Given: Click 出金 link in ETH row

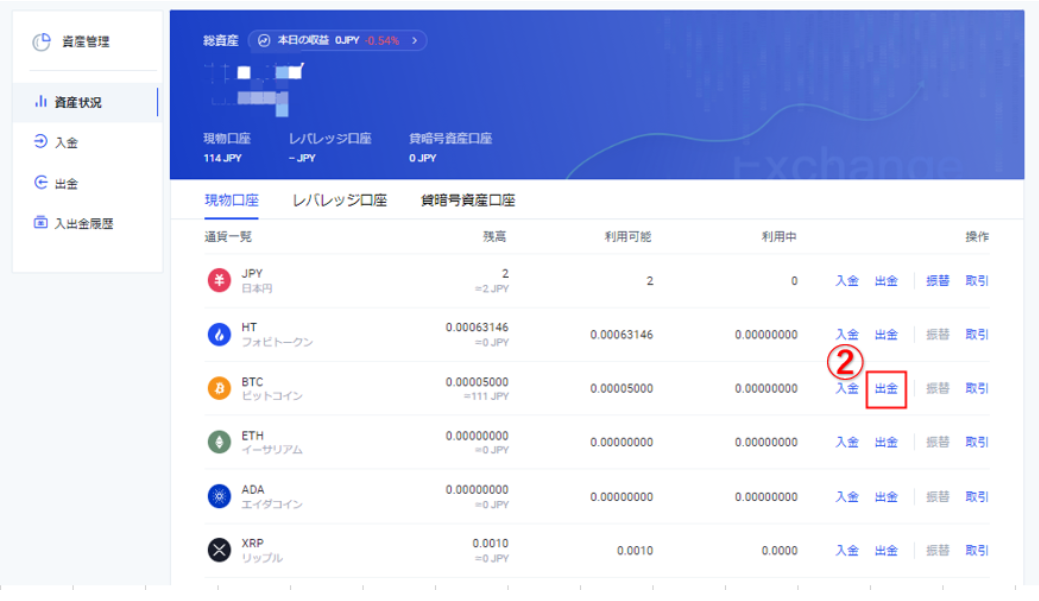Looking at the screenshot, I should point(886,442).
